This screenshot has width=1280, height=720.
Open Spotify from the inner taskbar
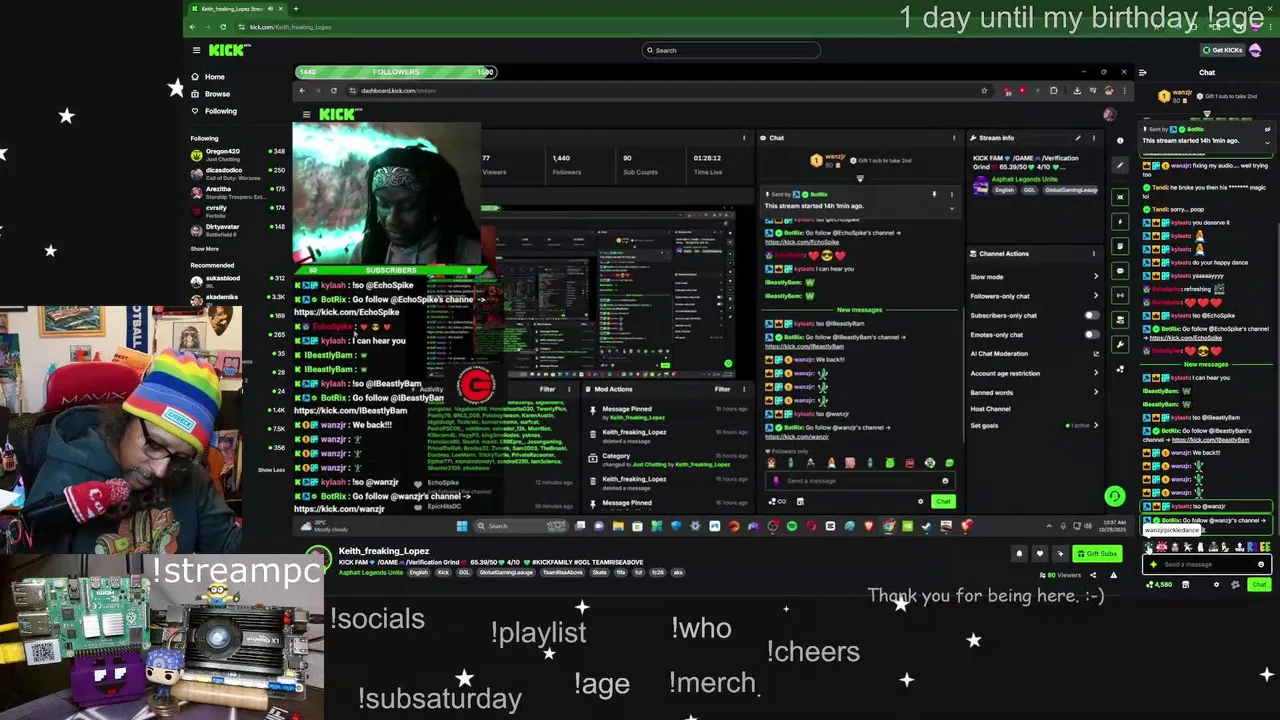click(x=791, y=526)
